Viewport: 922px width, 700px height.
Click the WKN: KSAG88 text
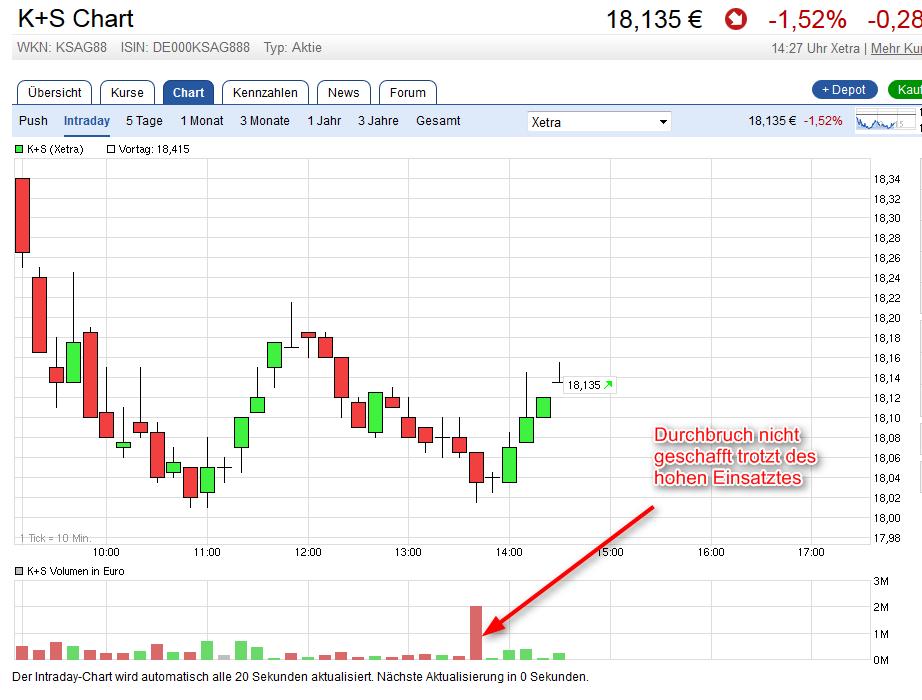point(62,48)
